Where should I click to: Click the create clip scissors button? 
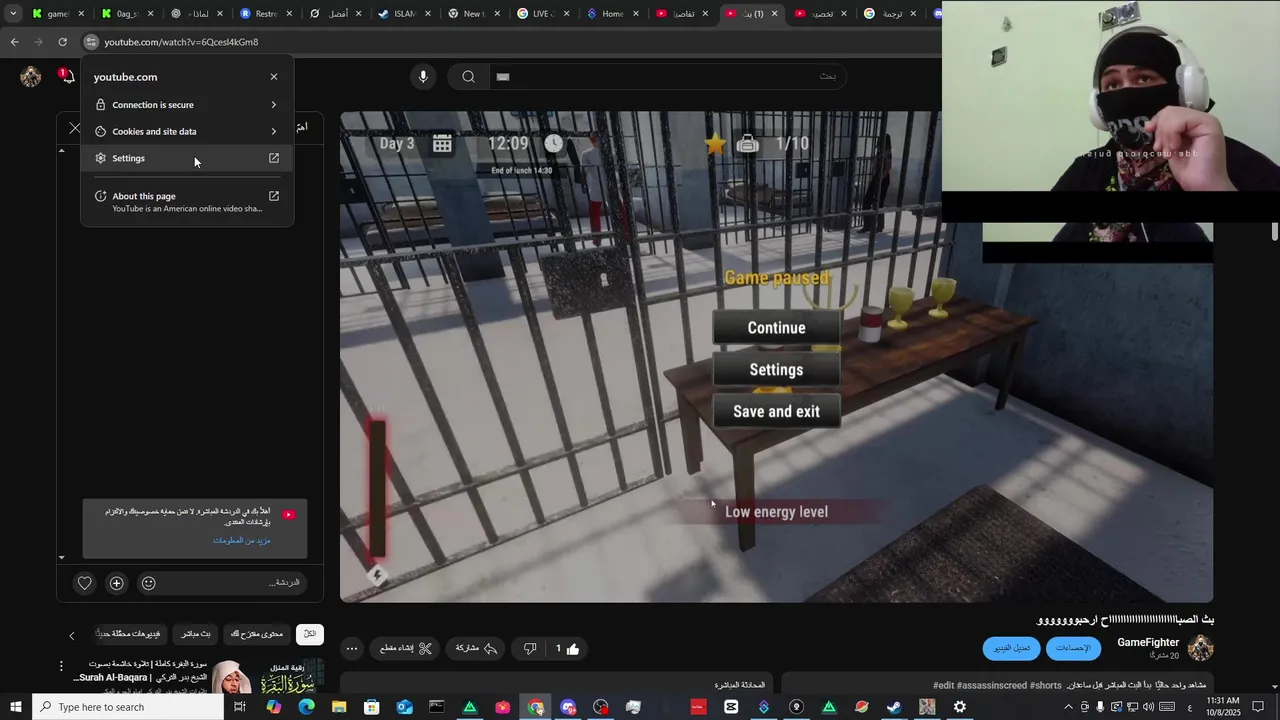point(405,649)
